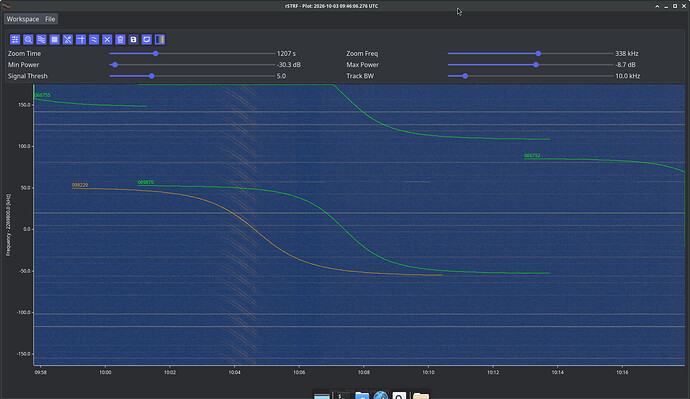Screen dimensions: 690x399
Task: Click the -8.7 dB max power value
Action: point(625,65)
